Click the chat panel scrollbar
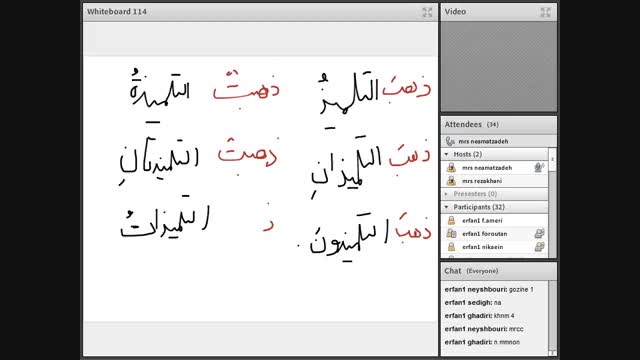The width and height of the screenshot is (640, 360). coord(552,318)
